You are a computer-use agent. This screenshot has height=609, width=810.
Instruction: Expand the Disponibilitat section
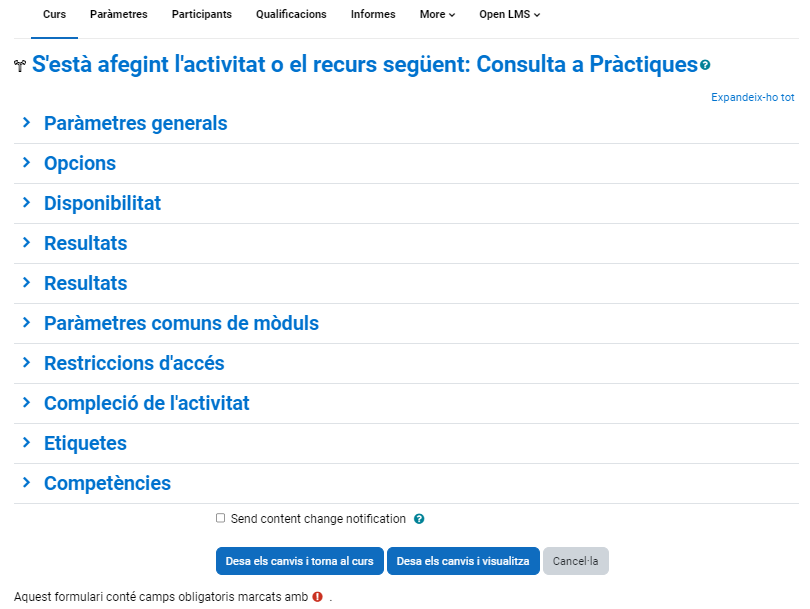pos(102,204)
